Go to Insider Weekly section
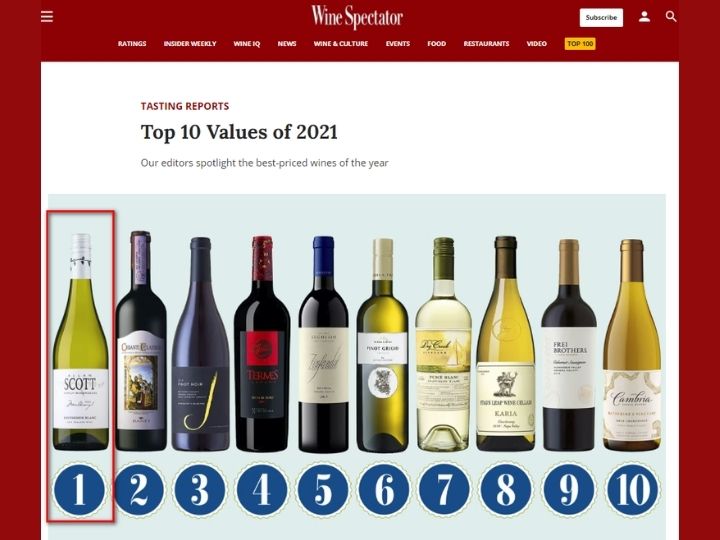720x540 pixels. click(190, 44)
